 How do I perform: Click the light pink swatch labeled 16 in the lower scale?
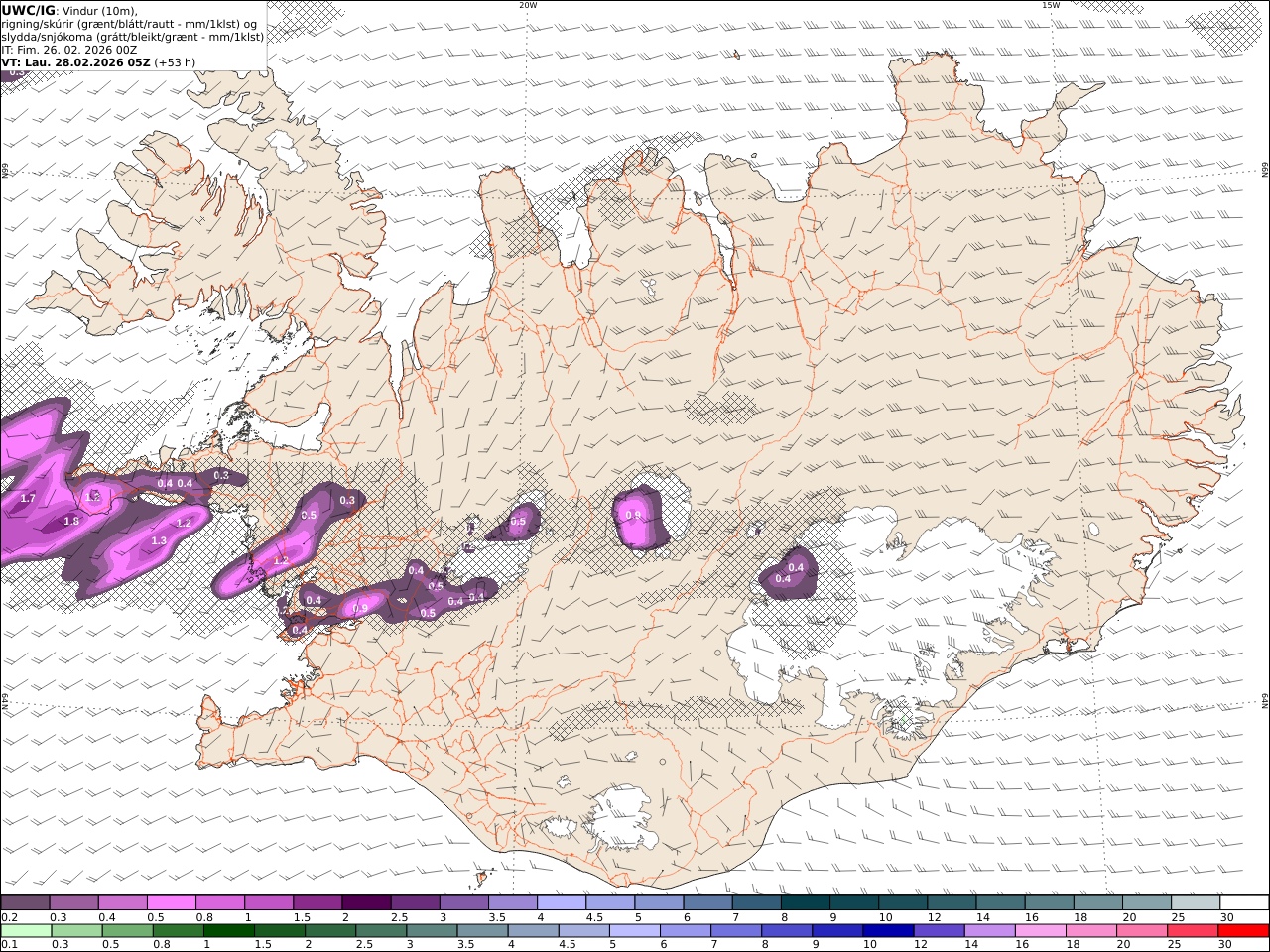point(1041,931)
